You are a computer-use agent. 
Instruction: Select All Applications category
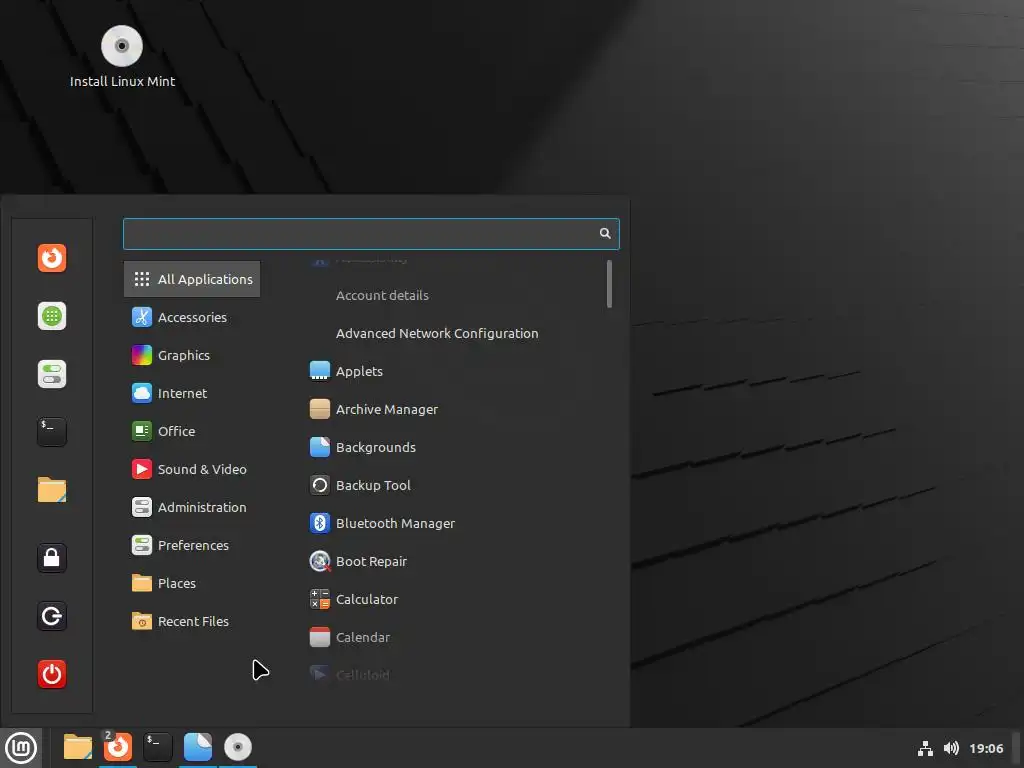point(192,279)
